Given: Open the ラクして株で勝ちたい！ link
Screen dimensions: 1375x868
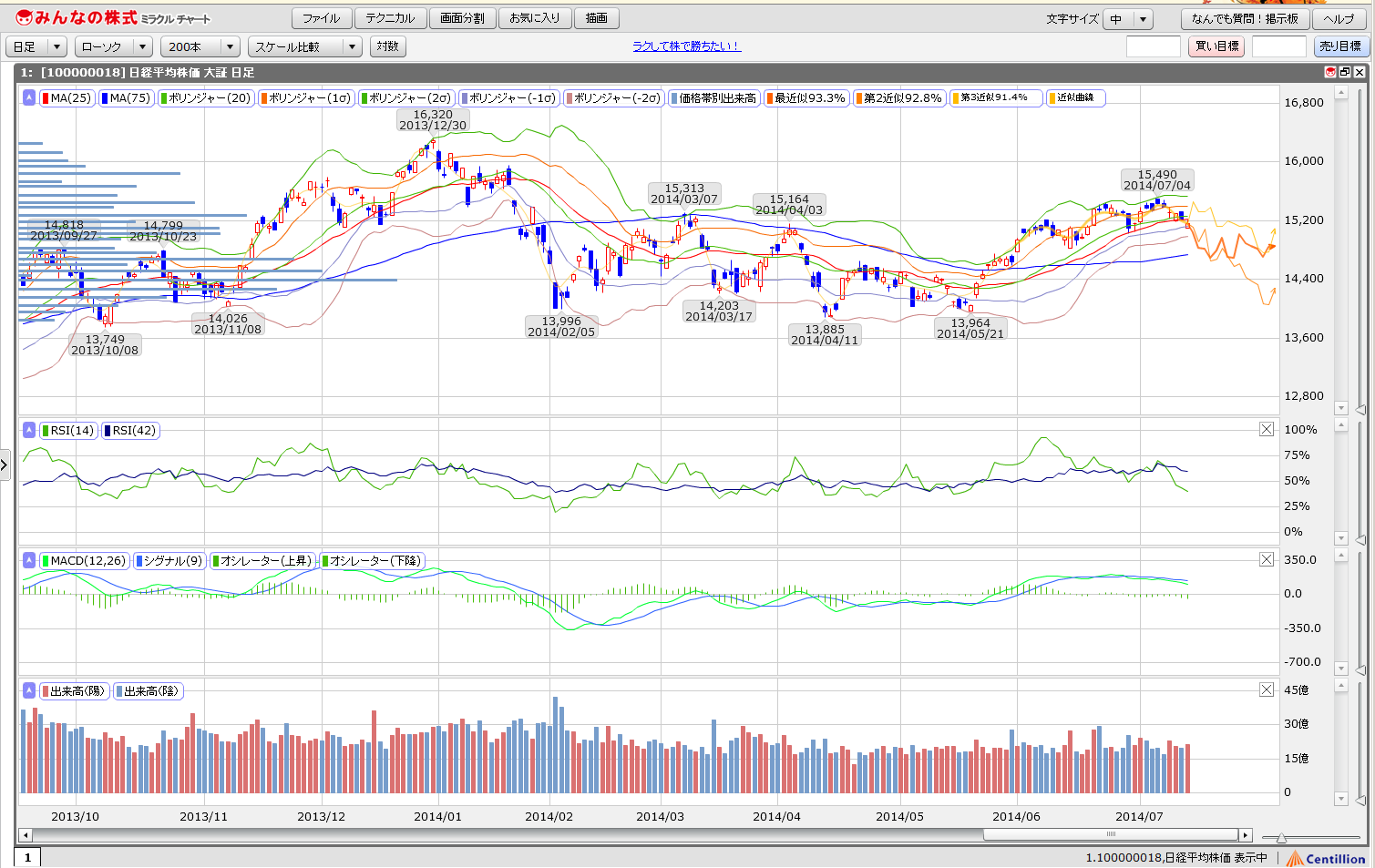Looking at the screenshot, I should 686,46.
